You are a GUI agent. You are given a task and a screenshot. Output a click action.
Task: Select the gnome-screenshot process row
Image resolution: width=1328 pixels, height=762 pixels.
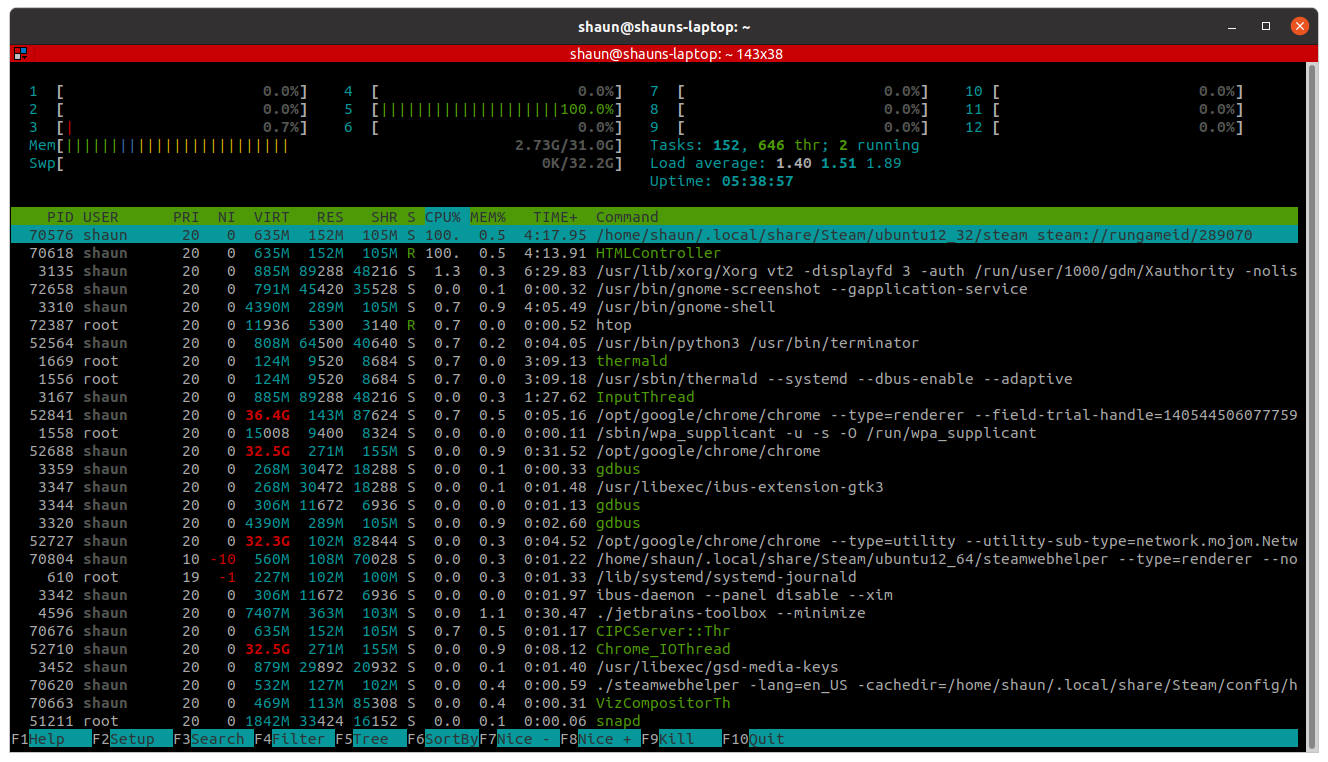654,289
